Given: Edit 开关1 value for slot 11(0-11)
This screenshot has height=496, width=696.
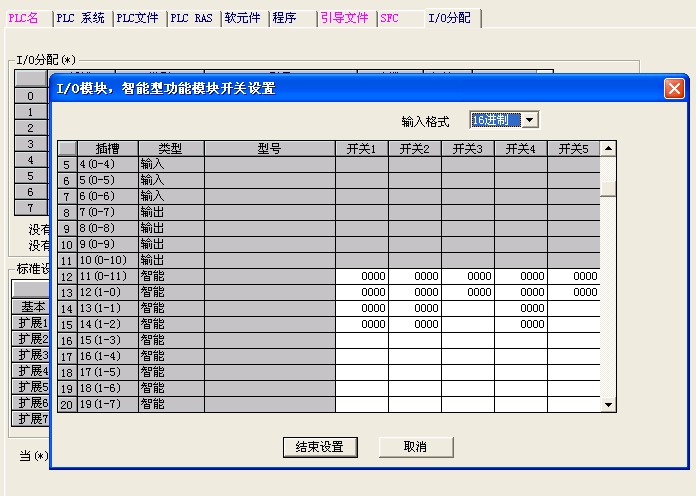Looking at the screenshot, I should pos(361,276).
